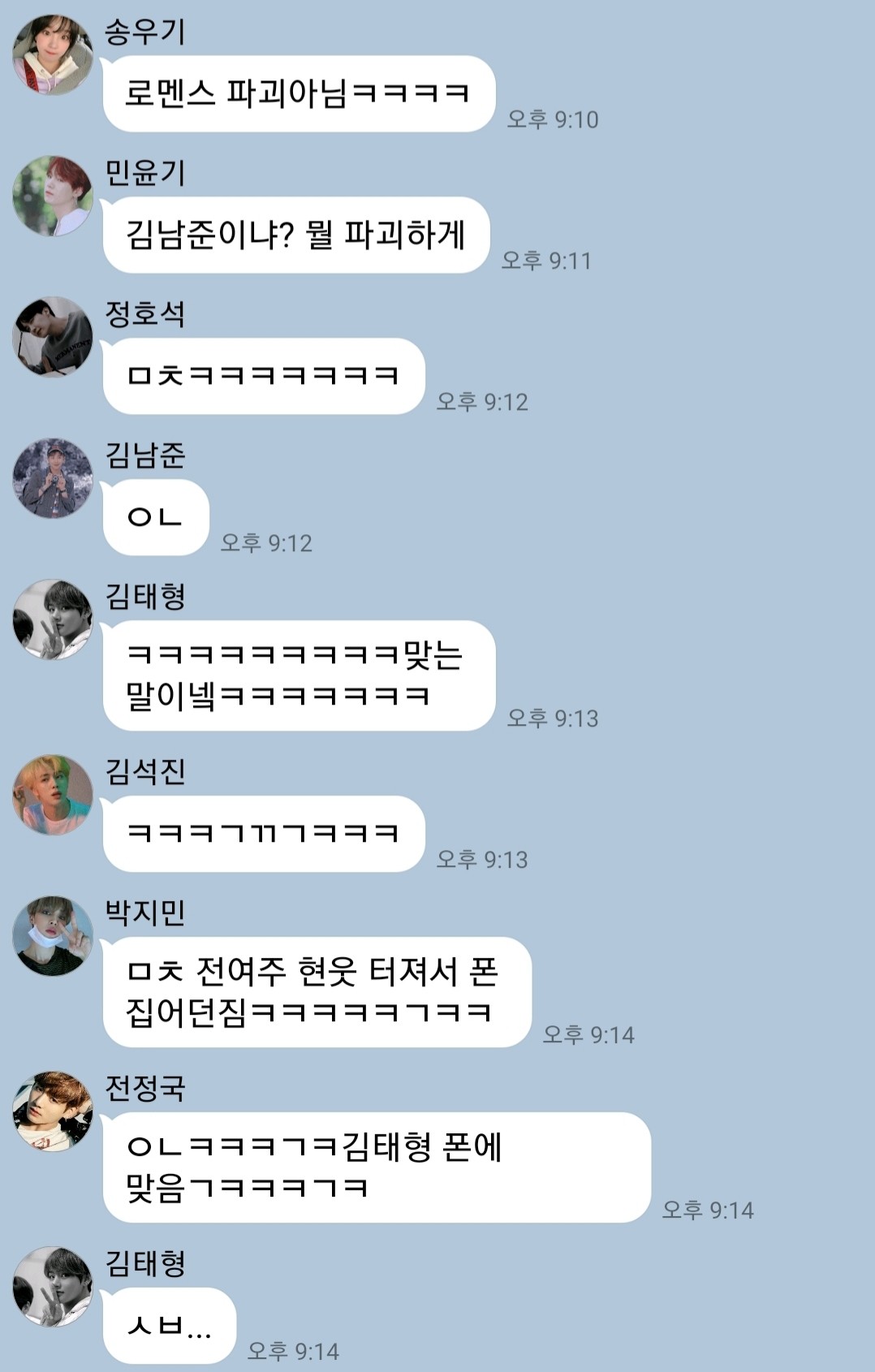This screenshot has height=1372, width=875.
Task: Select 박지민's 폰 집어던짐 message
Action: click(x=317, y=992)
